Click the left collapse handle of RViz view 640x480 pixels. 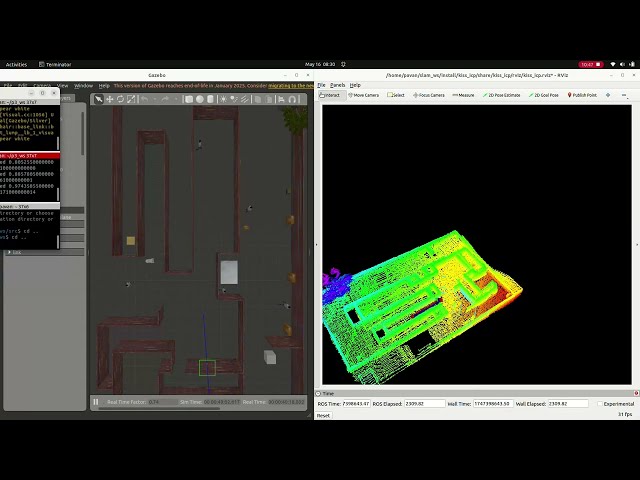tap(316, 244)
